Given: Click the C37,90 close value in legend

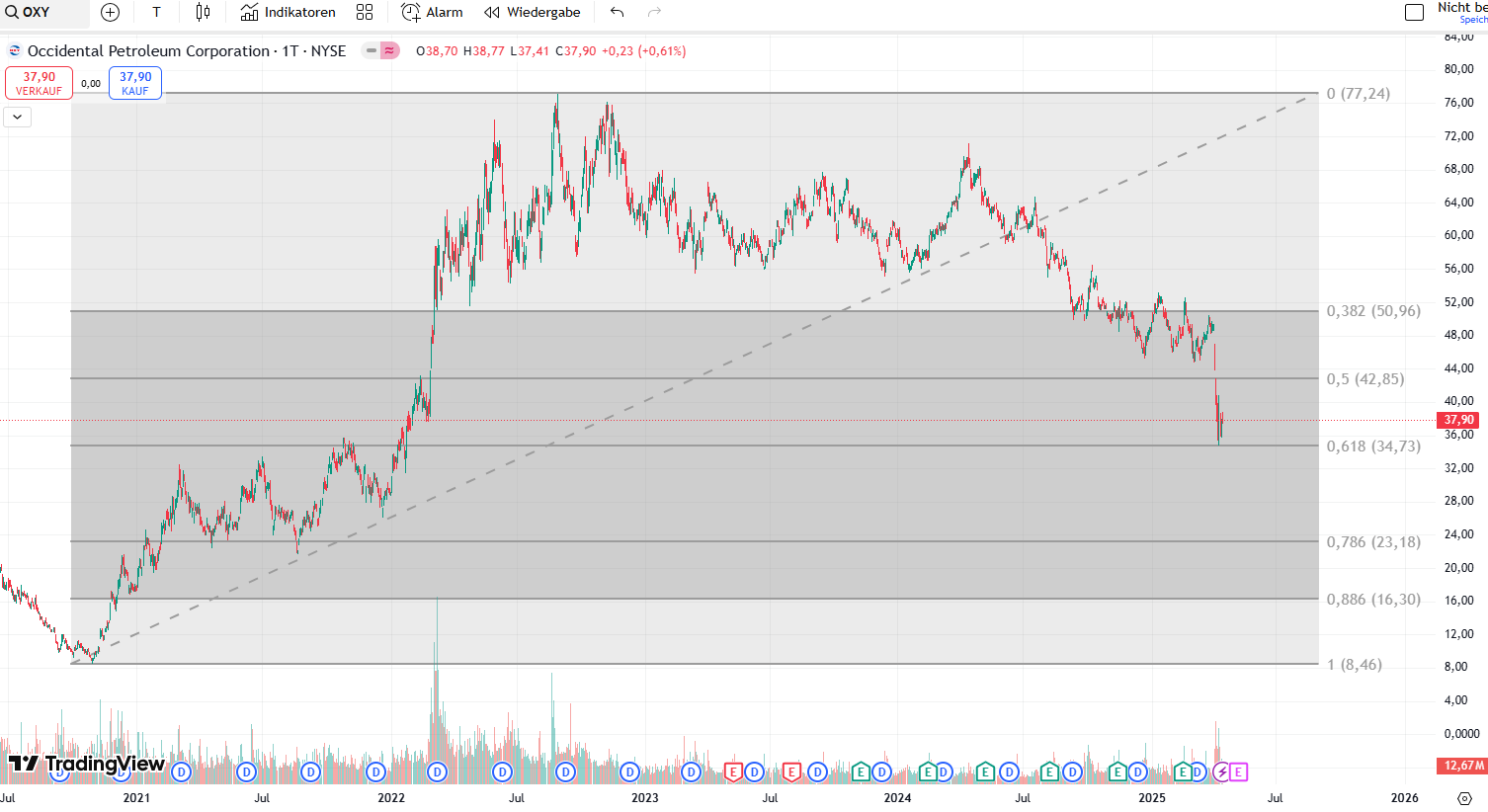Looking at the screenshot, I should click(576, 51).
